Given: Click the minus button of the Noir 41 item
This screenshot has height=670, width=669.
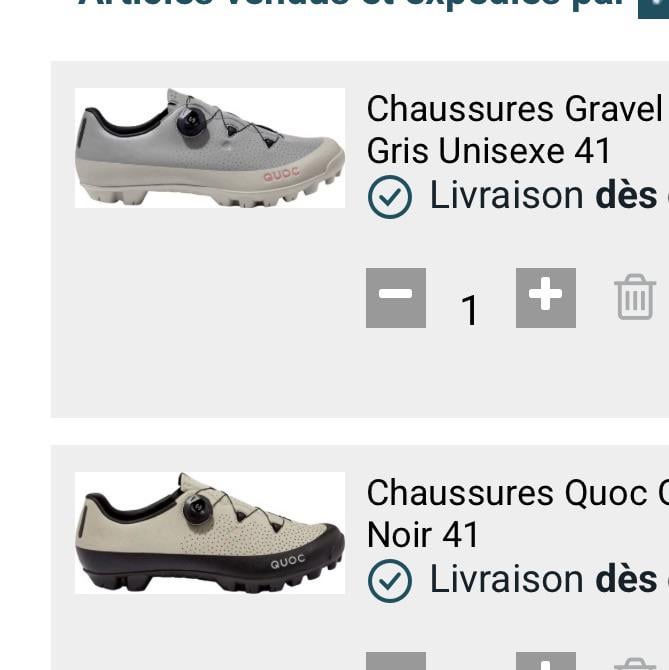Looking at the screenshot, I should coord(396,661).
